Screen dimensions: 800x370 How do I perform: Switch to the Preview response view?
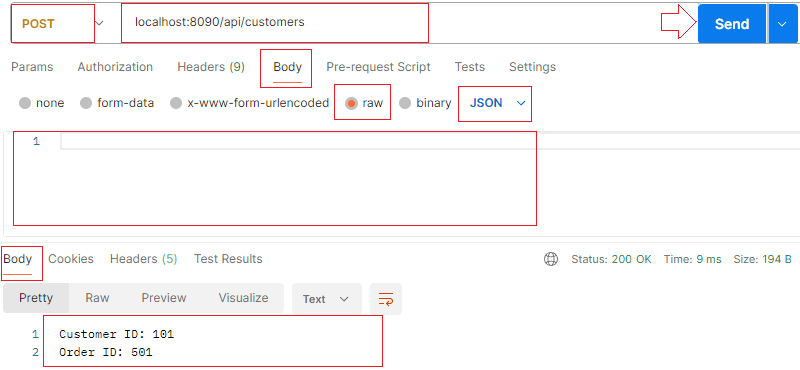(164, 298)
